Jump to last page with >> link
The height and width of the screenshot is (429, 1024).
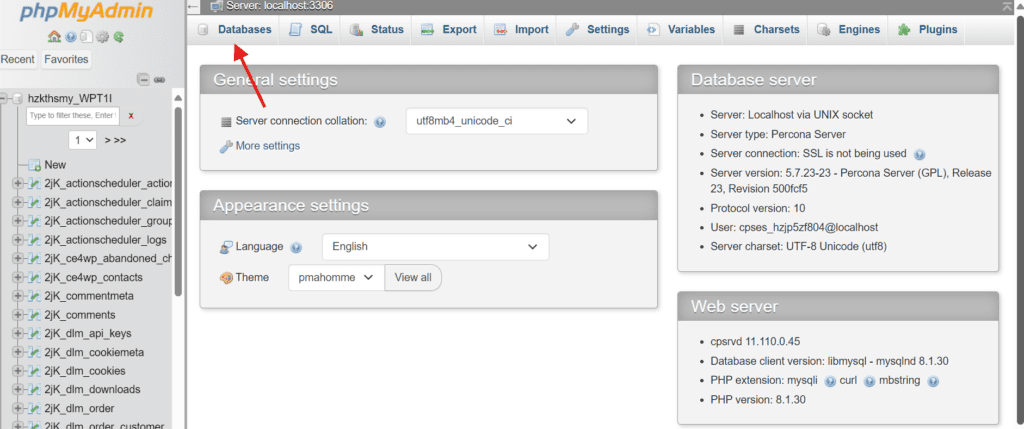click(x=121, y=140)
